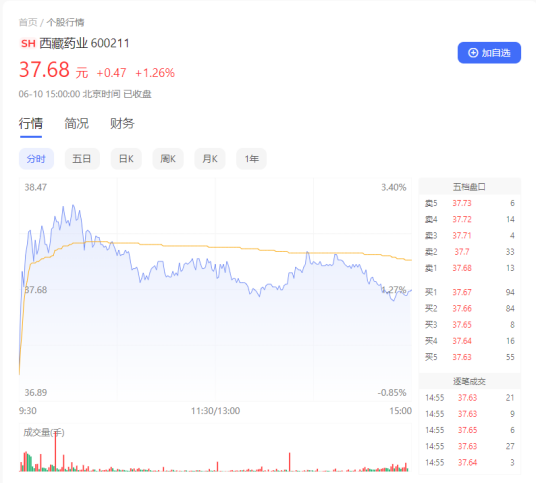Select the 月K chart period
Image resolution: width=536 pixels, height=483 pixels.
pyautogui.click(x=210, y=159)
